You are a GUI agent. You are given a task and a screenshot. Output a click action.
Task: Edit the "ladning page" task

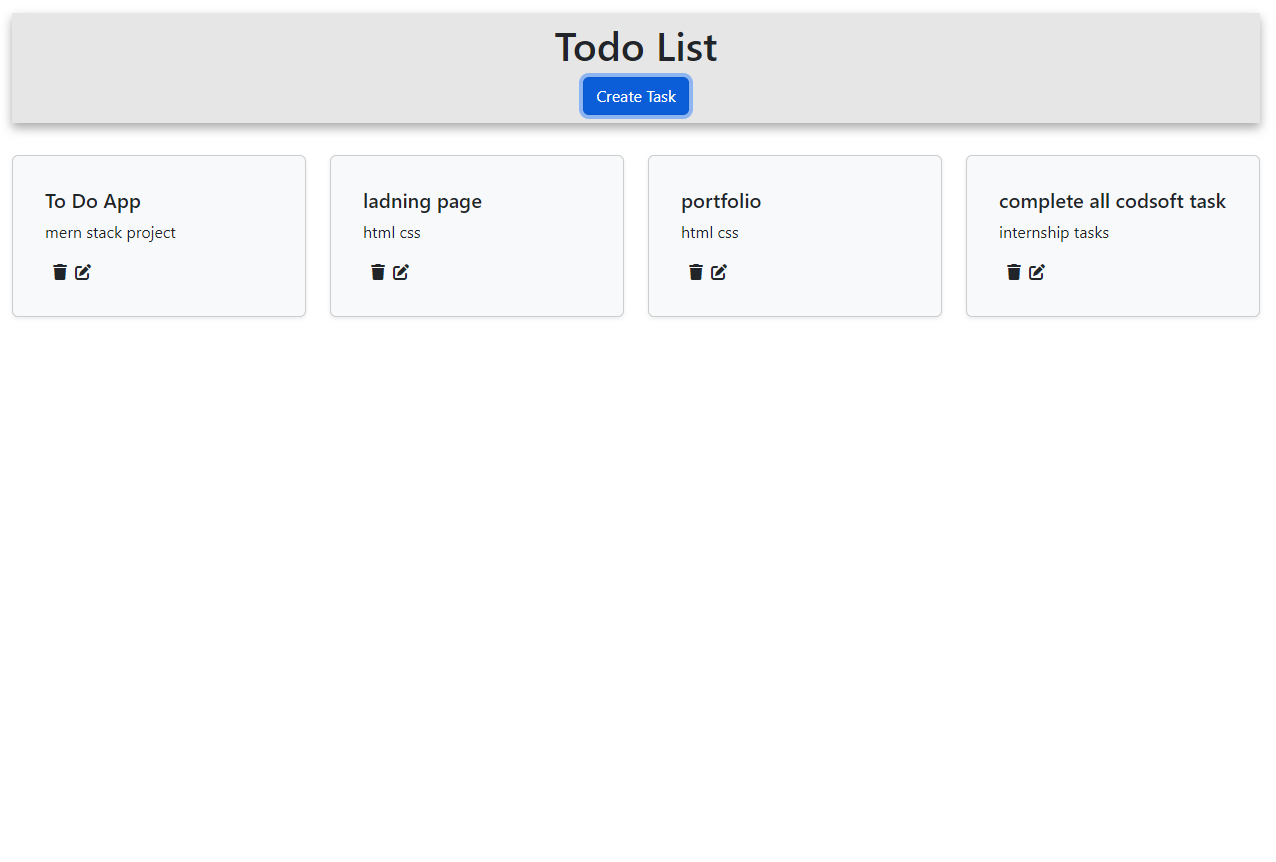tap(401, 272)
